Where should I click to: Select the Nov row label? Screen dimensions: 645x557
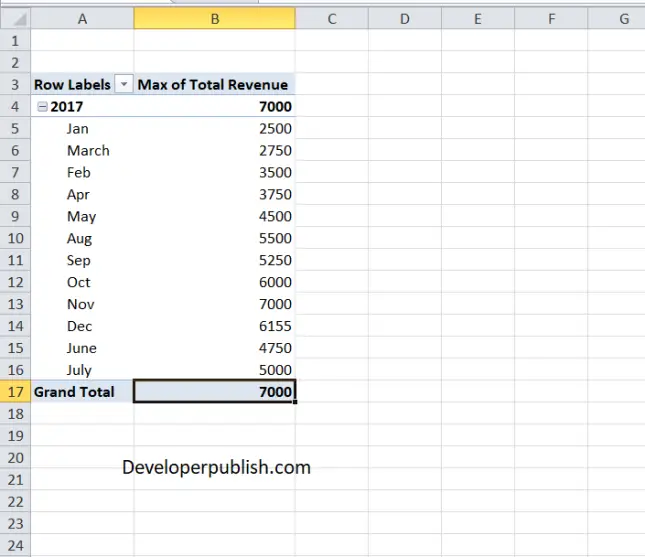pos(81,304)
